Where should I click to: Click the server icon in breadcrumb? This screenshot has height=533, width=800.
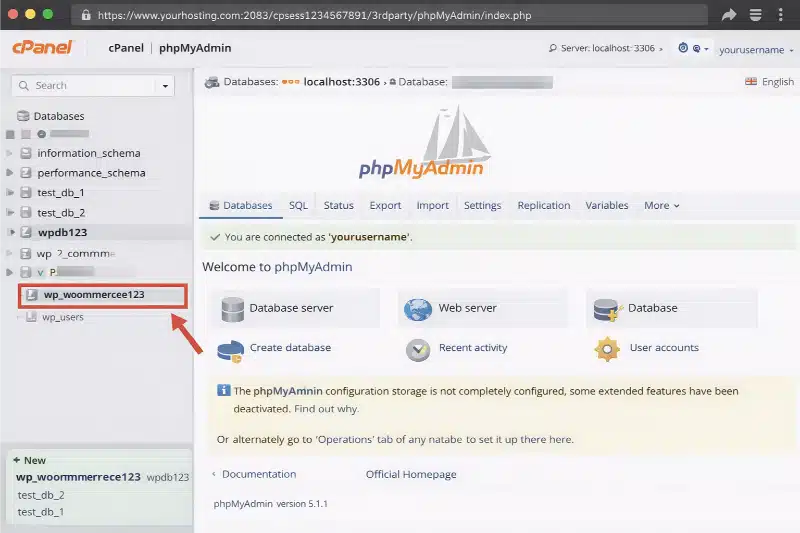[x=212, y=82]
